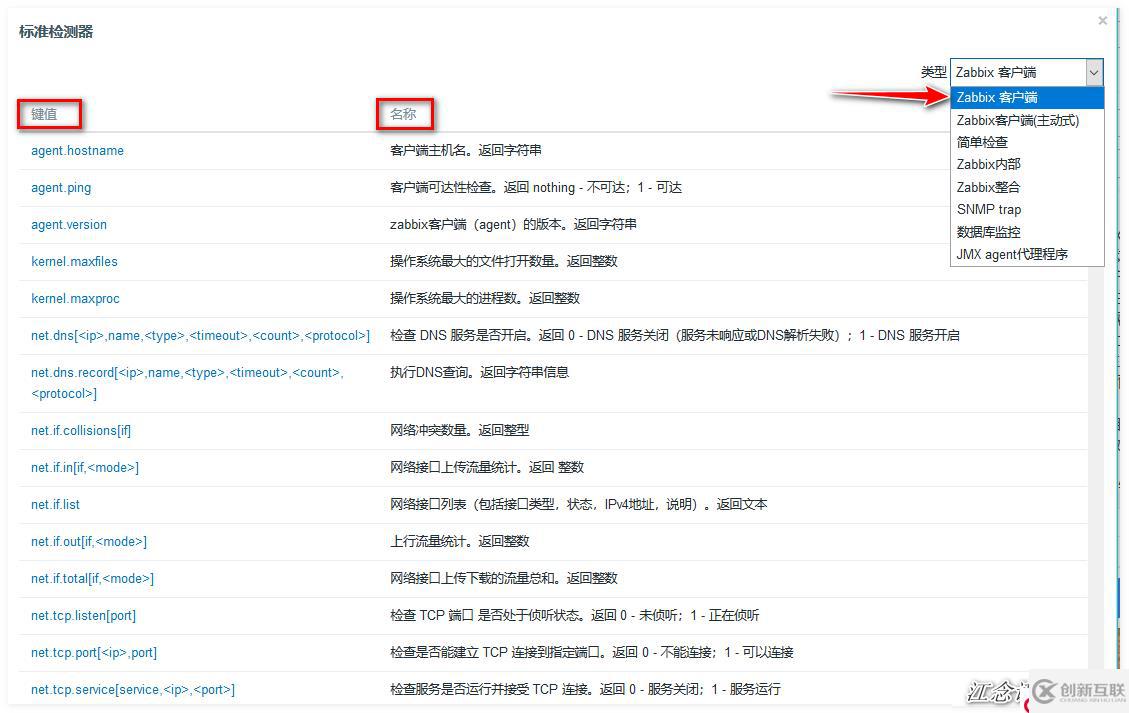Viewport: 1129px width, 713px height.
Task: Click net.if.collisions[if] key
Action: tap(81, 431)
